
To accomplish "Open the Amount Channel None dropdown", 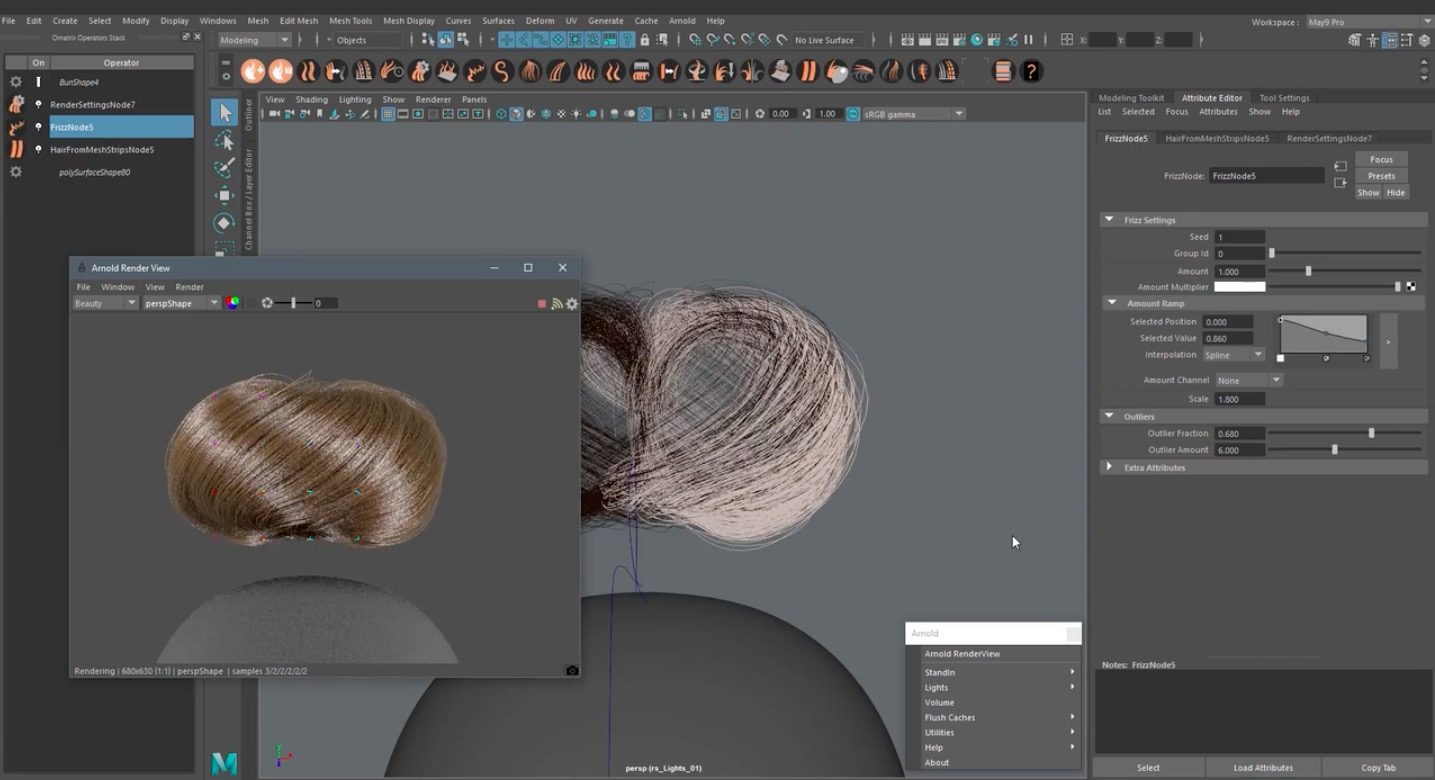I will coord(1248,380).
